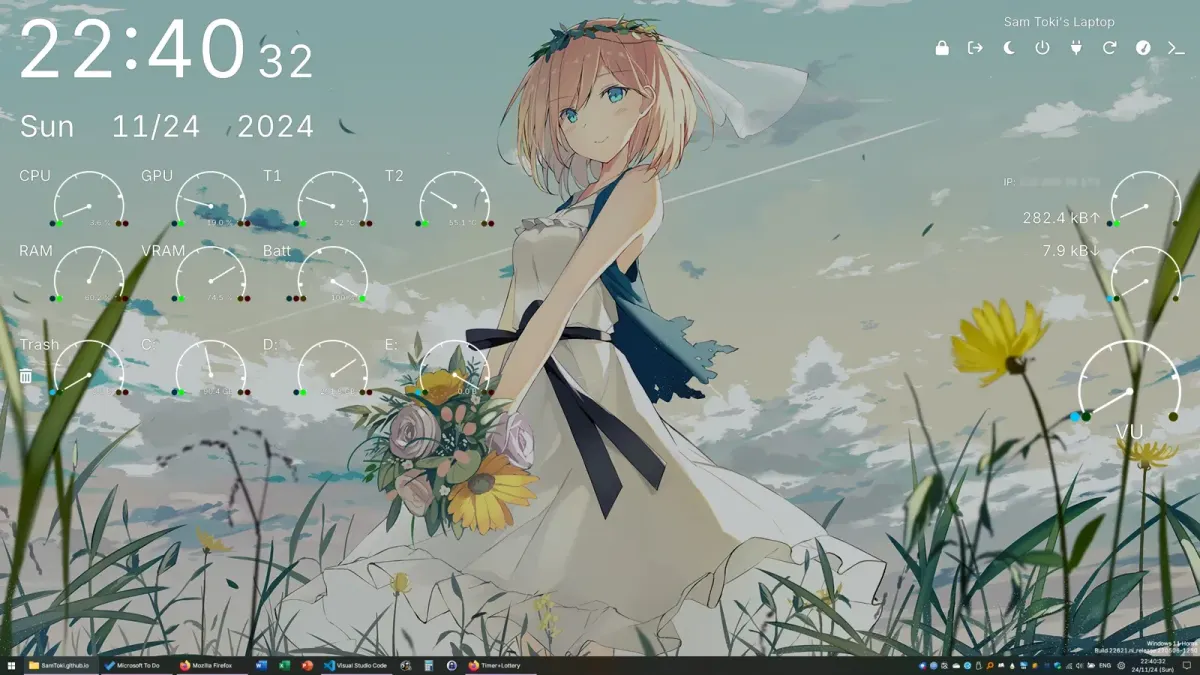
Task: Click the 22:40 desktop clock
Action: [x=133, y=50]
